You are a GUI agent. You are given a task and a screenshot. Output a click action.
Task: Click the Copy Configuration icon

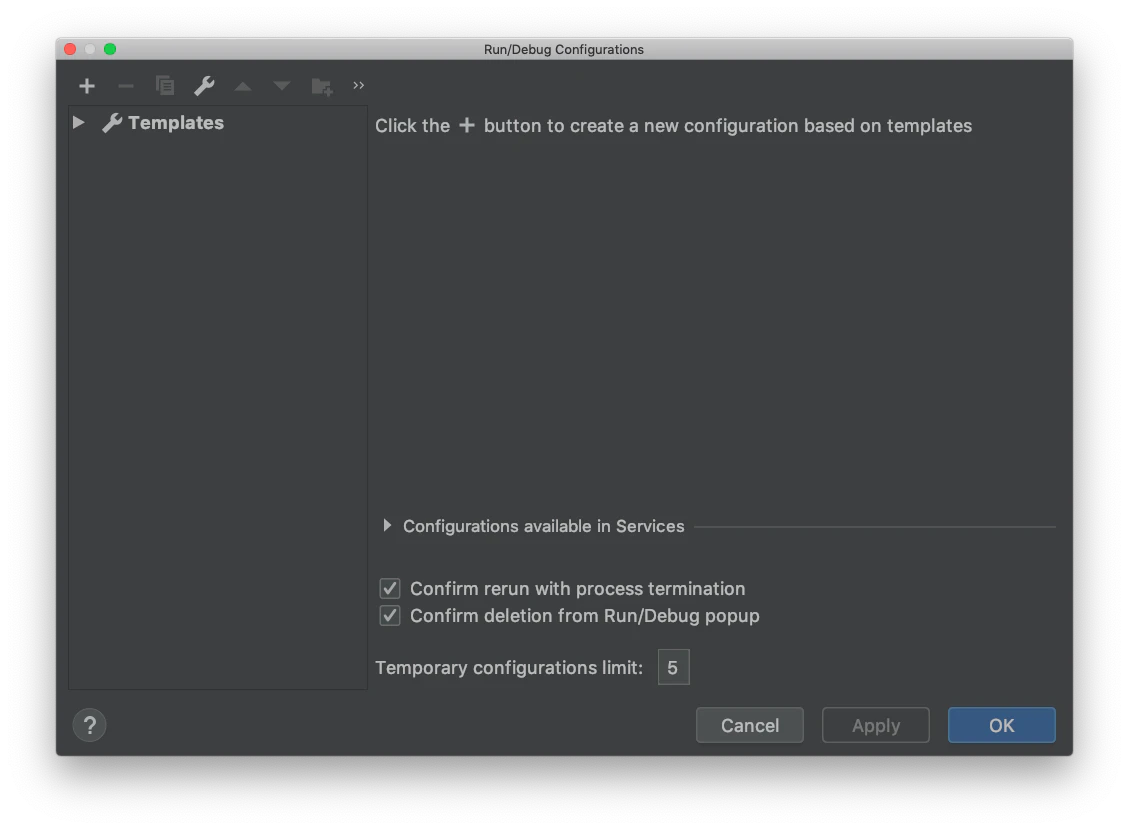pyautogui.click(x=164, y=86)
